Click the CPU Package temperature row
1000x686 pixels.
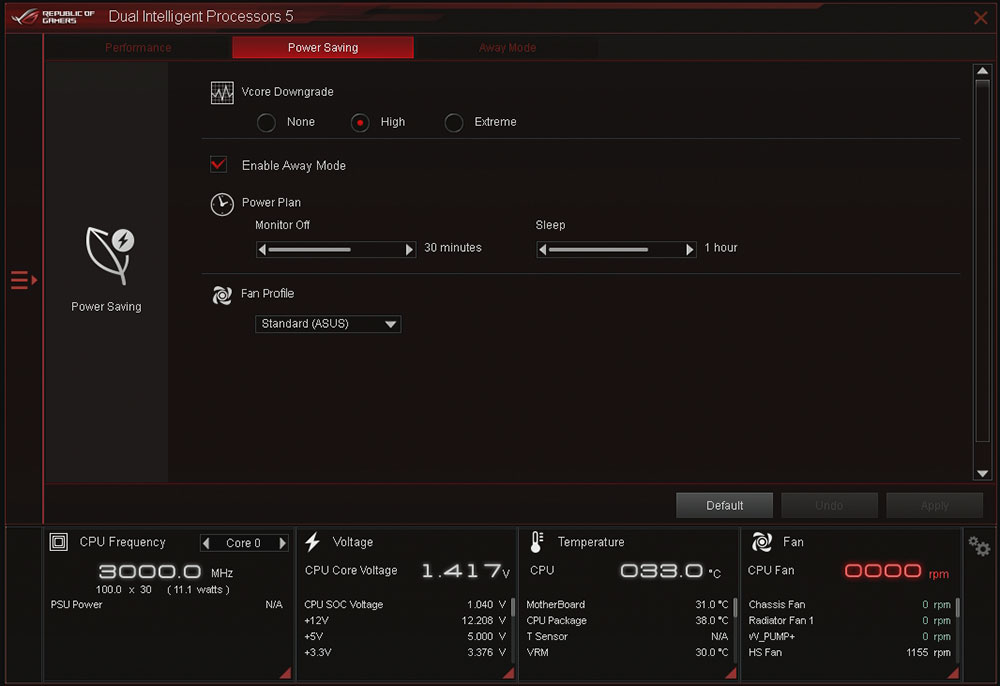pyautogui.click(x=627, y=620)
